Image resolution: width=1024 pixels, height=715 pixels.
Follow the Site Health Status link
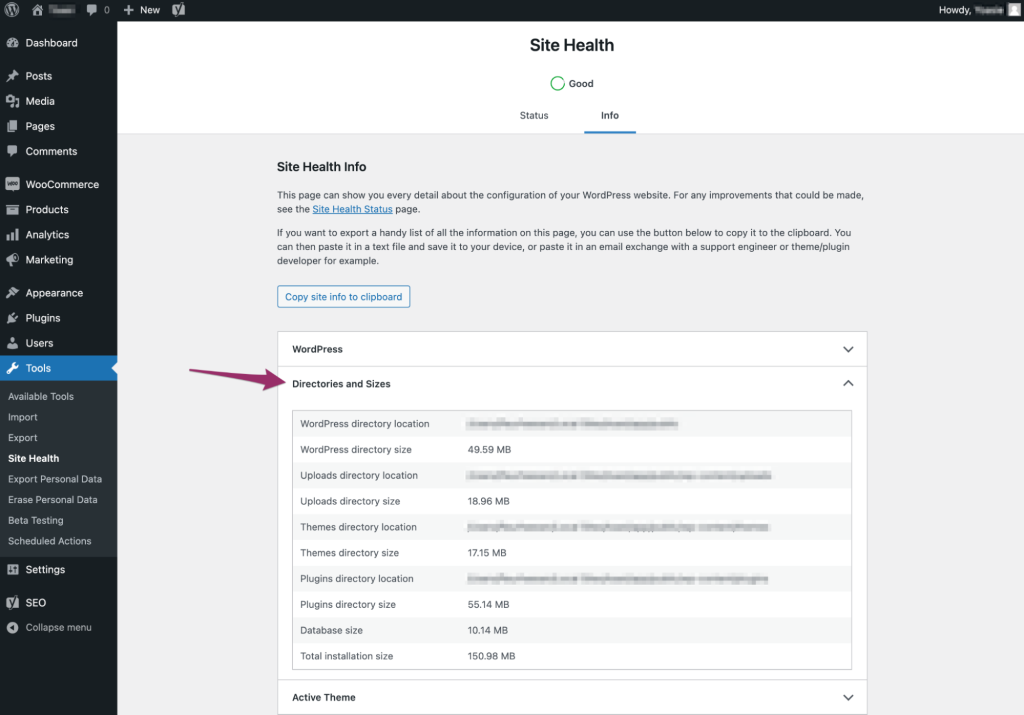tap(352, 209)
